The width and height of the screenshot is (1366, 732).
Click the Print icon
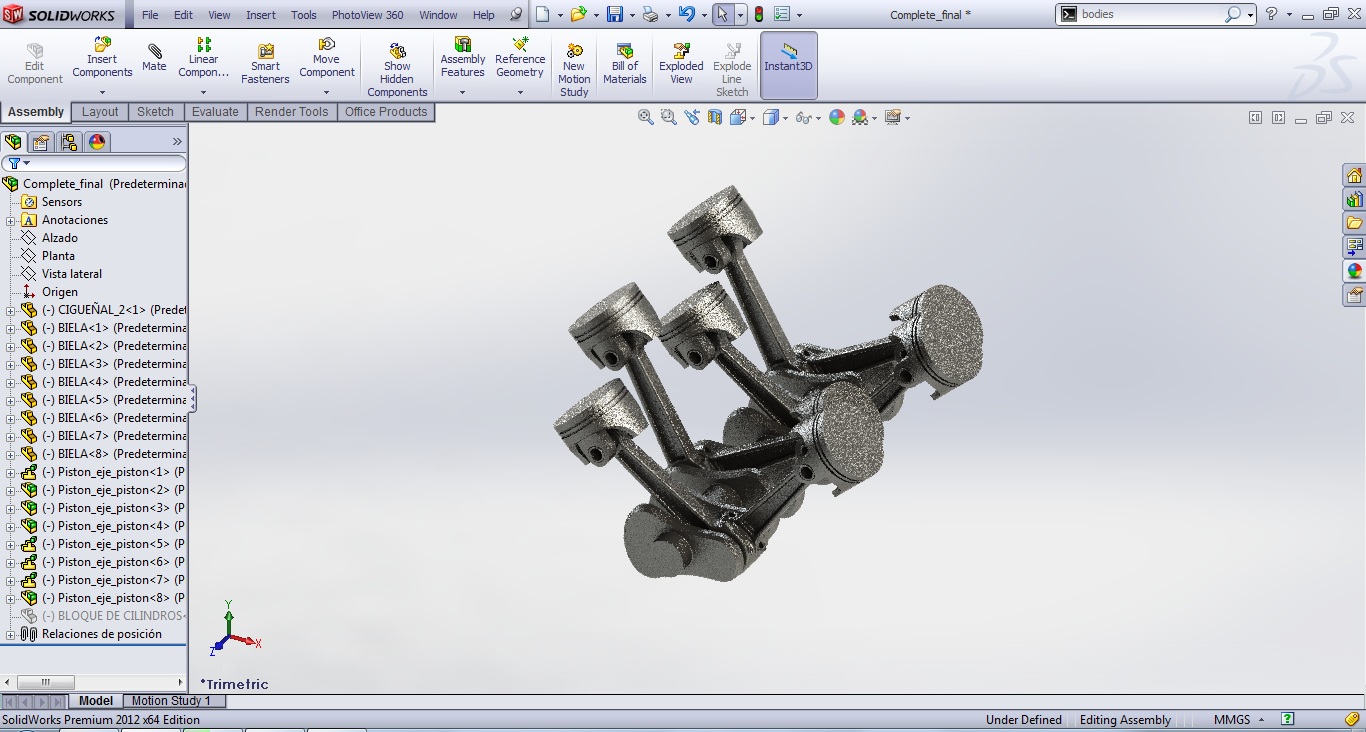[650, 14]
